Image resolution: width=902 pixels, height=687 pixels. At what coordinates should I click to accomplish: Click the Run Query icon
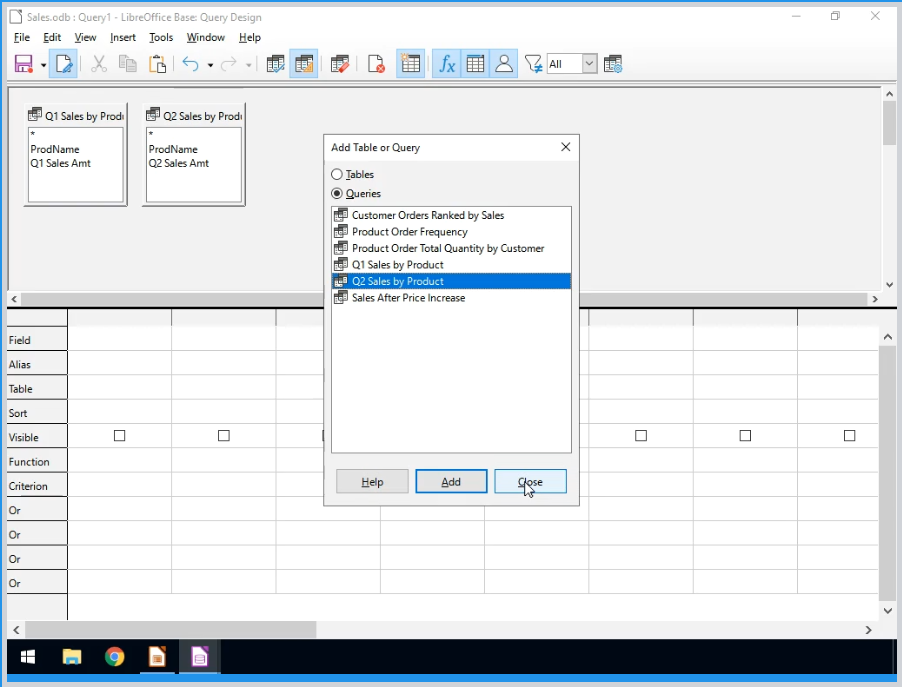[x=276, y=64]
